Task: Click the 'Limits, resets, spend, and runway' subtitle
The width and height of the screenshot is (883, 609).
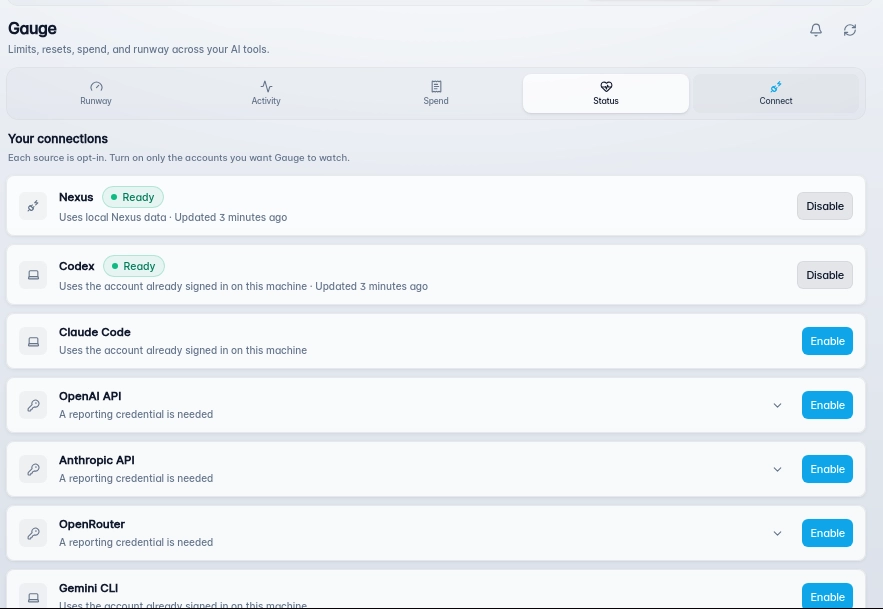Action: [x=139, y=50]
